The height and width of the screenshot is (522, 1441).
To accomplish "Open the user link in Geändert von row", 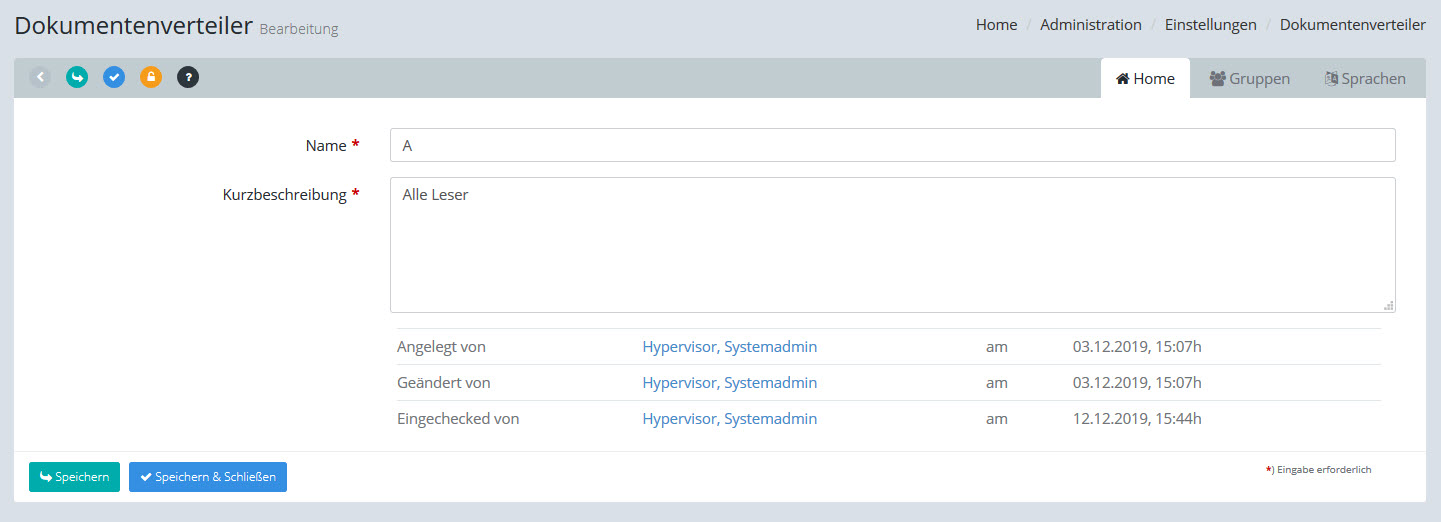I will pyautogui.click(x=729, y=383).
